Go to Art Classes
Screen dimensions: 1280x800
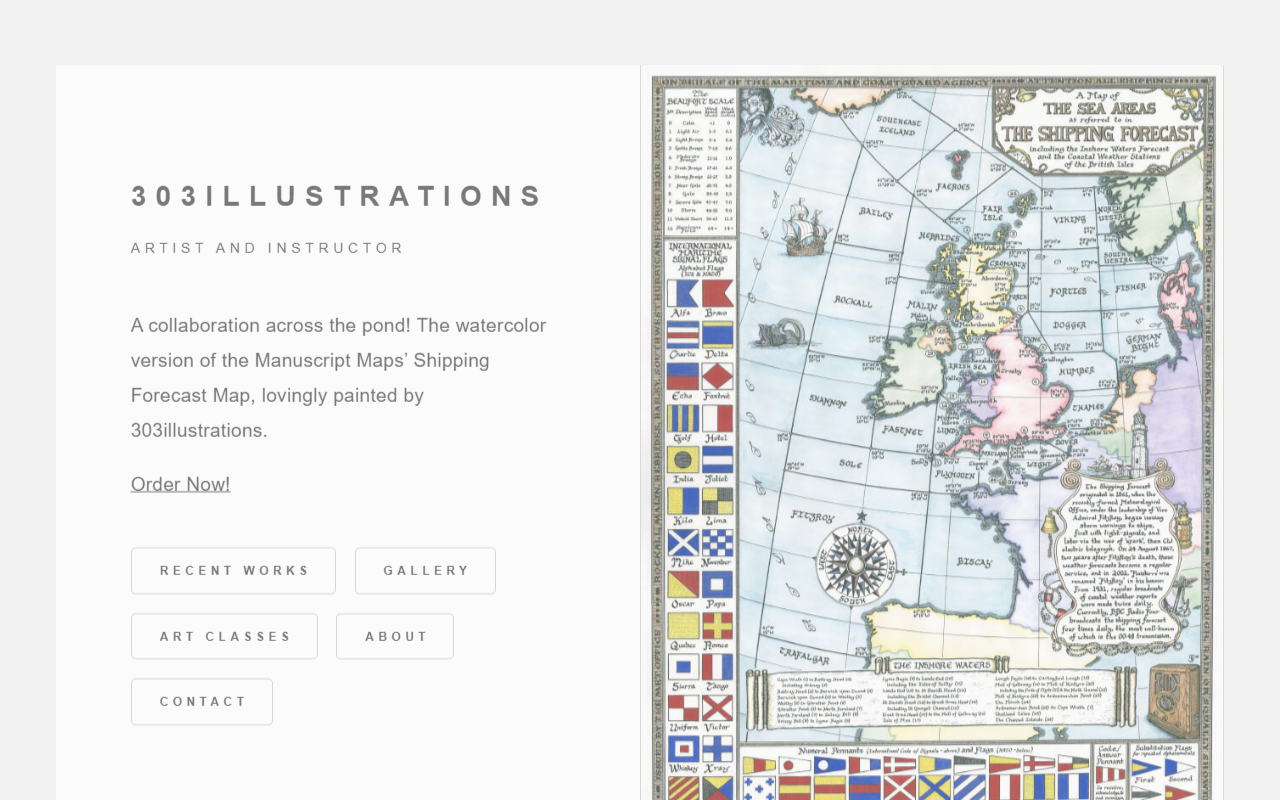click(224, 636)
